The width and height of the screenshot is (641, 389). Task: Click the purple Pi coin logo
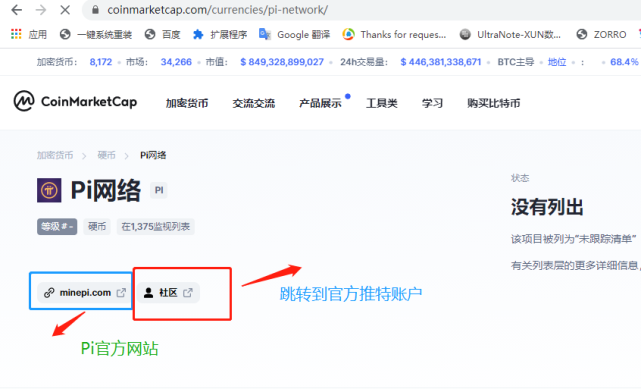(49, 190)
